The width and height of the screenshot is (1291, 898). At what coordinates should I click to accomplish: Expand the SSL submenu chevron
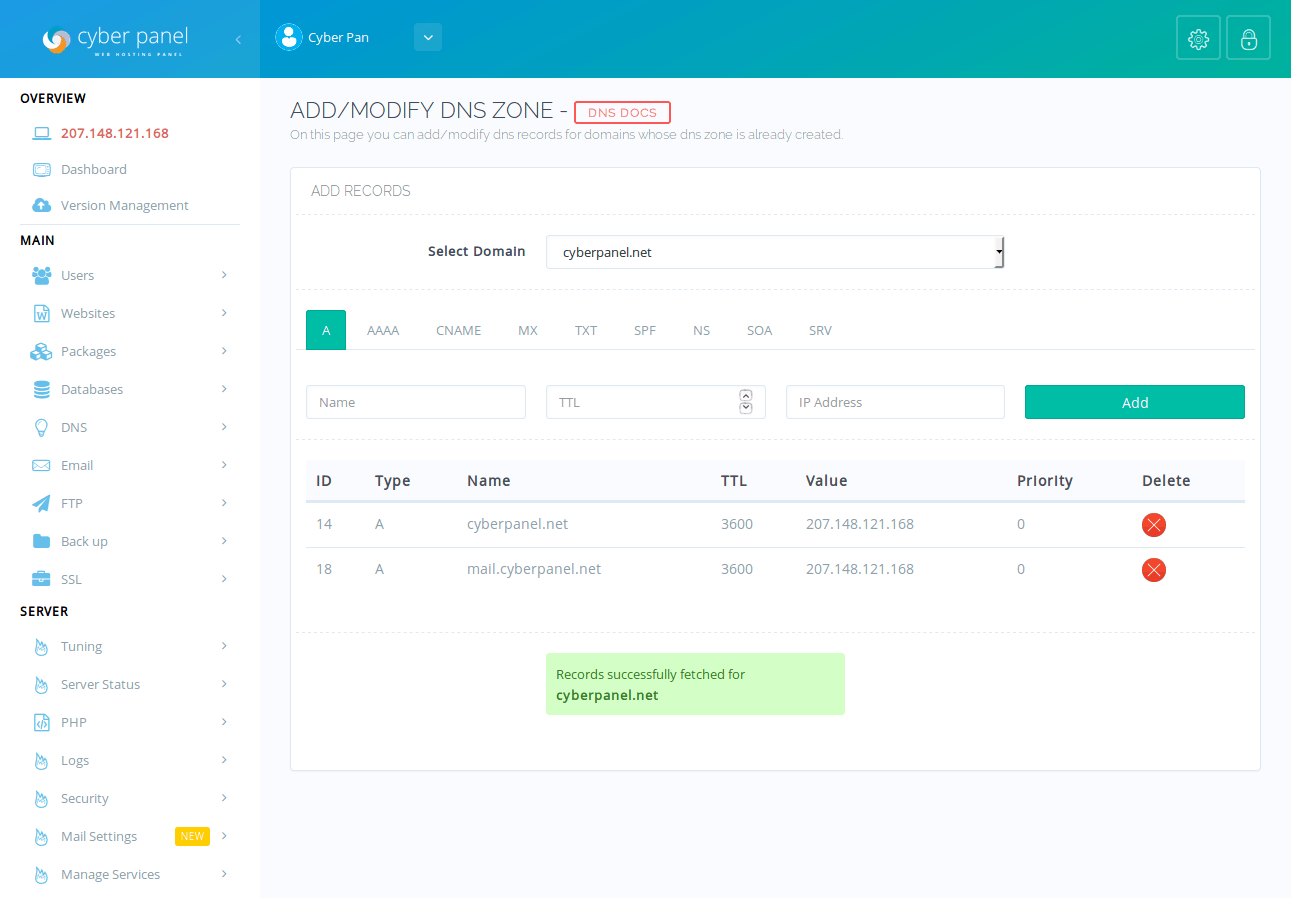click(x=224, y=579)
